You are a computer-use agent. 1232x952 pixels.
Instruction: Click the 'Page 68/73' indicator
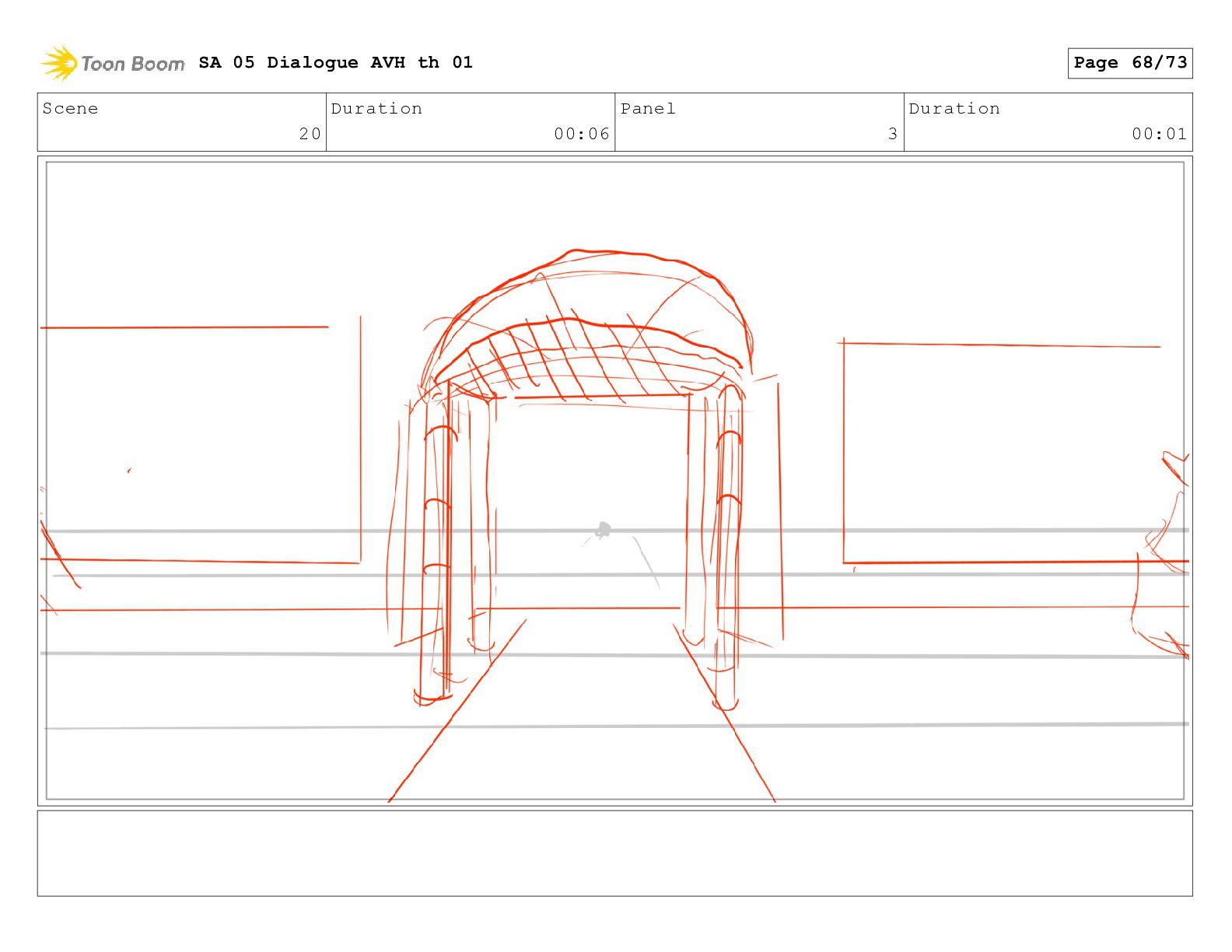(1129, 63)
